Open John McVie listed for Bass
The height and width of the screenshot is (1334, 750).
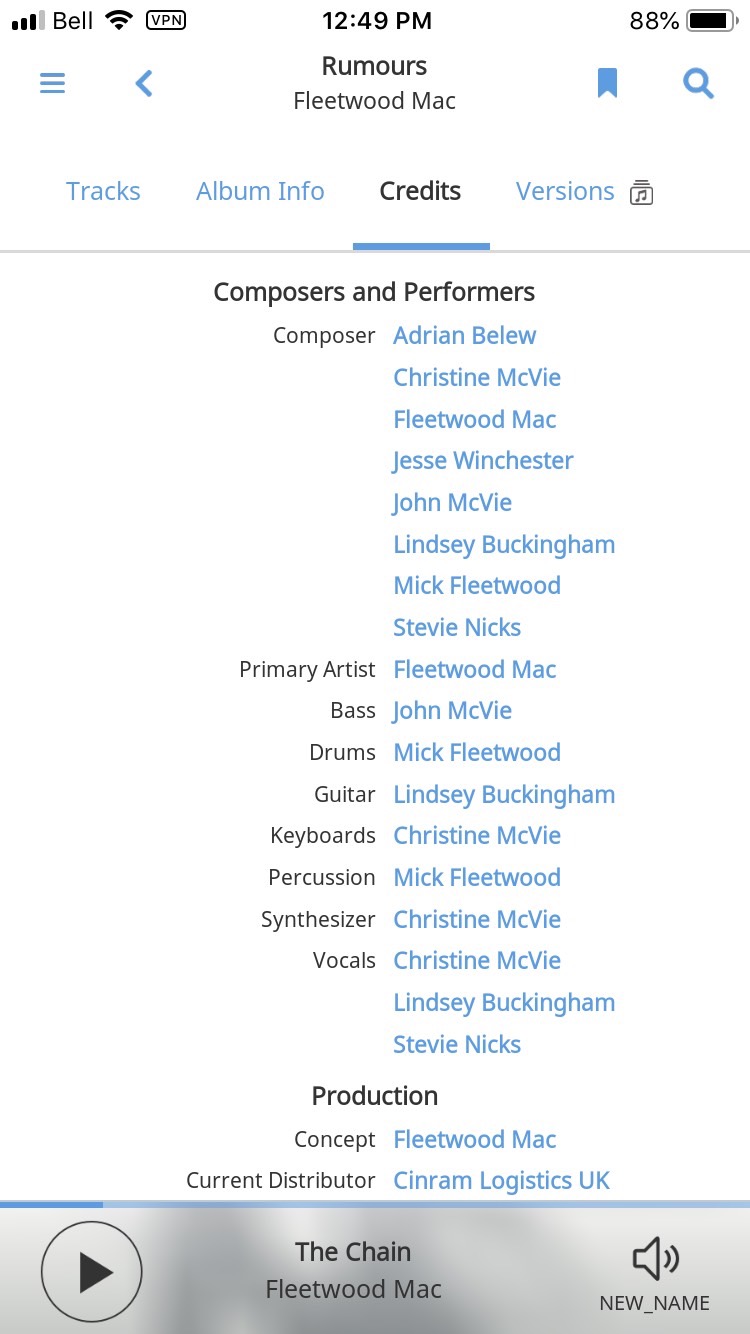coord(452,711)
